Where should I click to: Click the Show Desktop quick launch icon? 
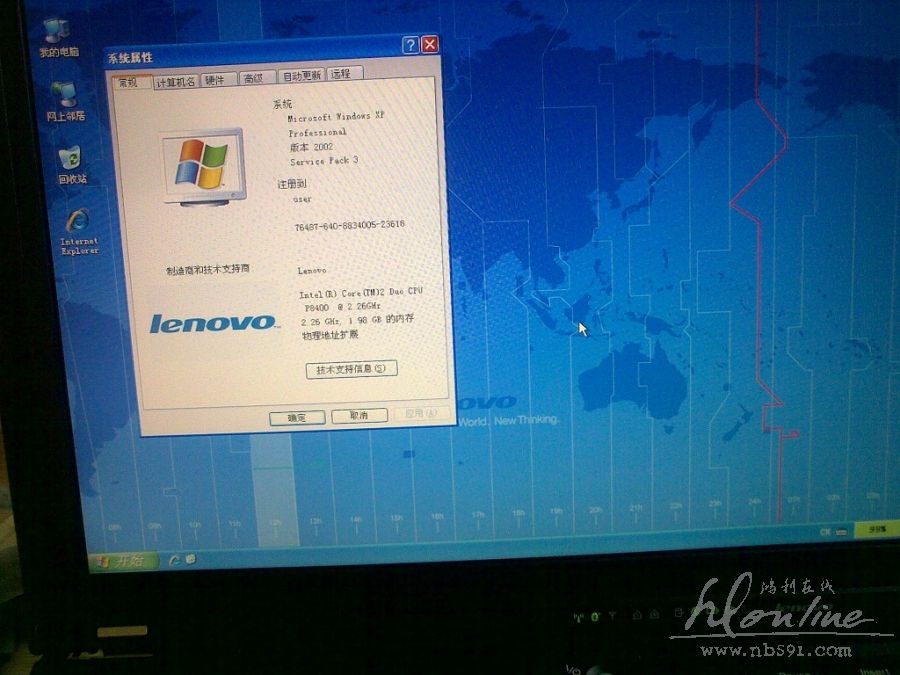pos(191,559)
